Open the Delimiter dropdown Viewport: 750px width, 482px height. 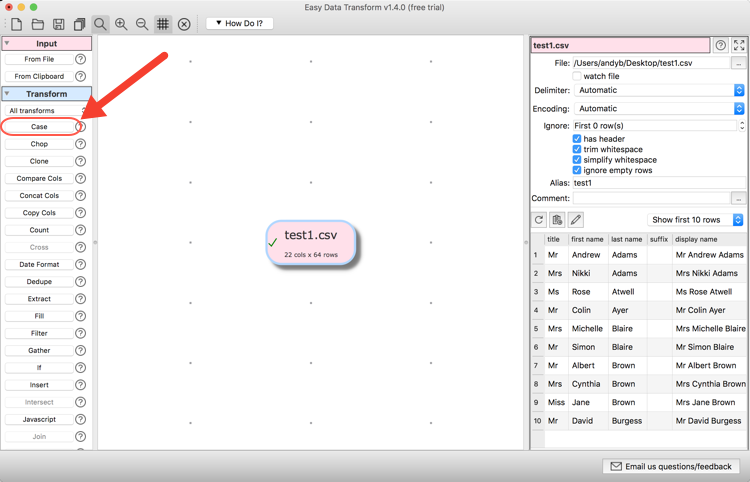click(x=660, y=90)
